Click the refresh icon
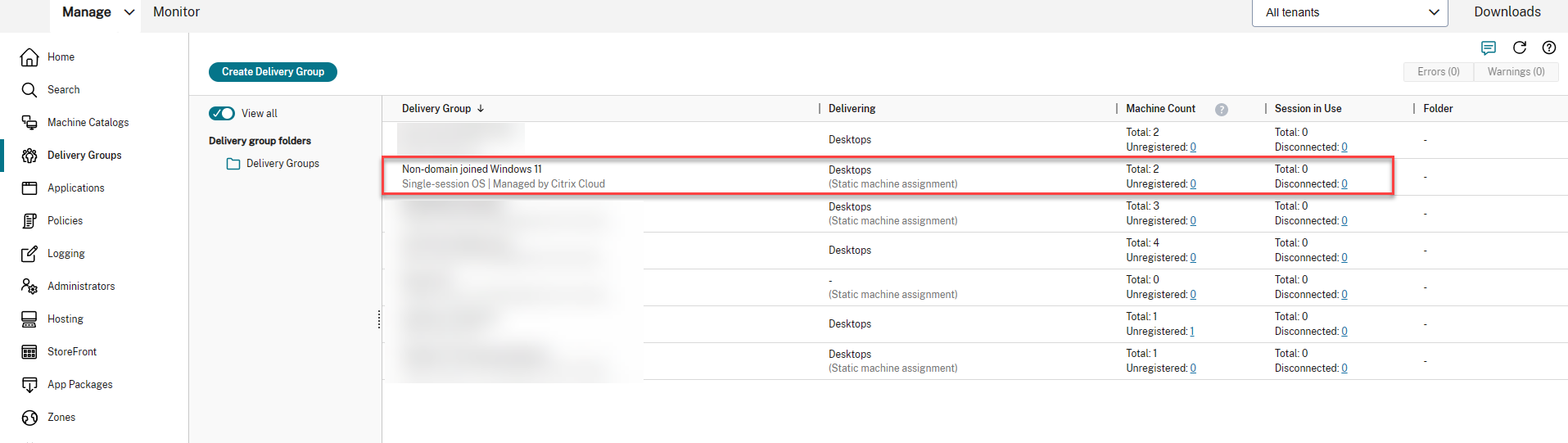 (1520, 47)
